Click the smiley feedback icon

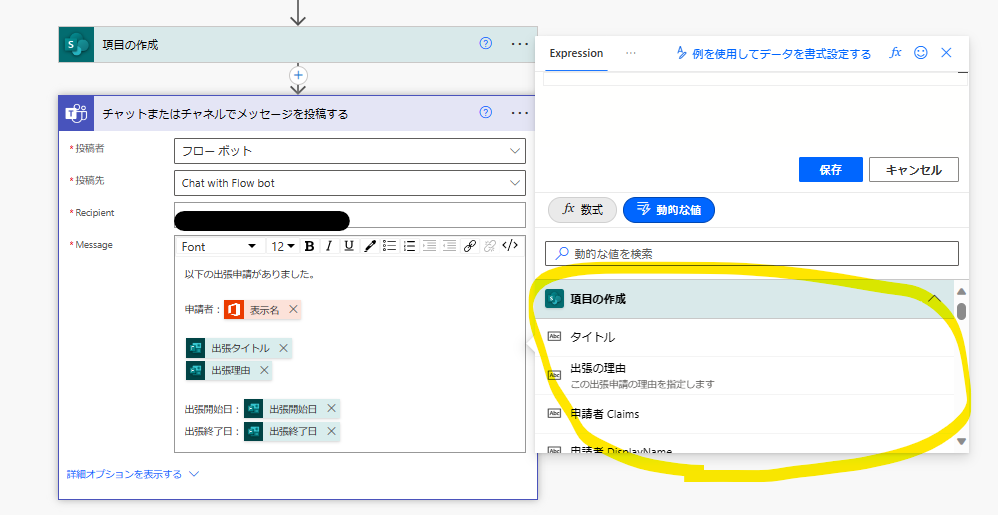[920, 53]
